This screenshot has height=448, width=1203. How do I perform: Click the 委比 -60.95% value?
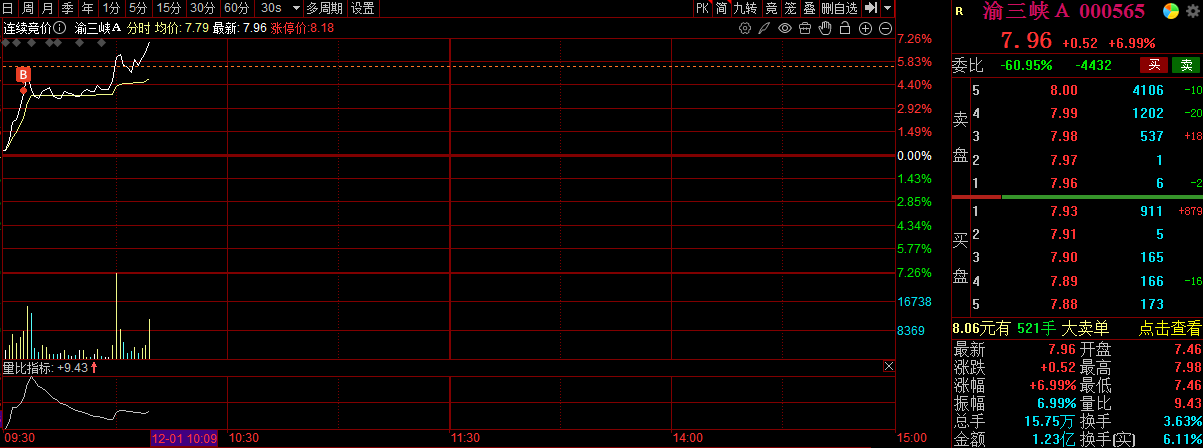(1025, 66)
